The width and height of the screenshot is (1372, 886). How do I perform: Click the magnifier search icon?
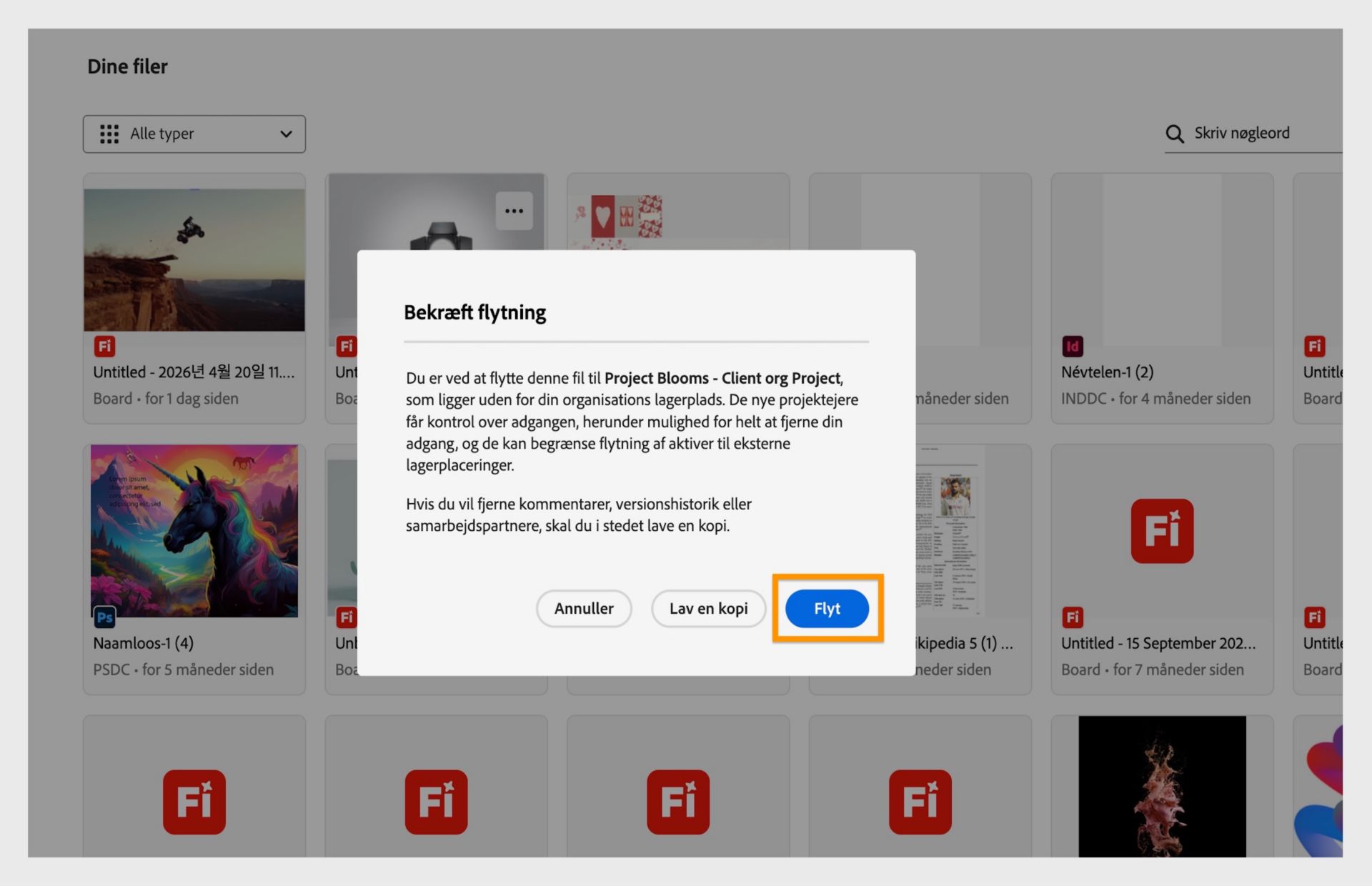[1174, 134]
